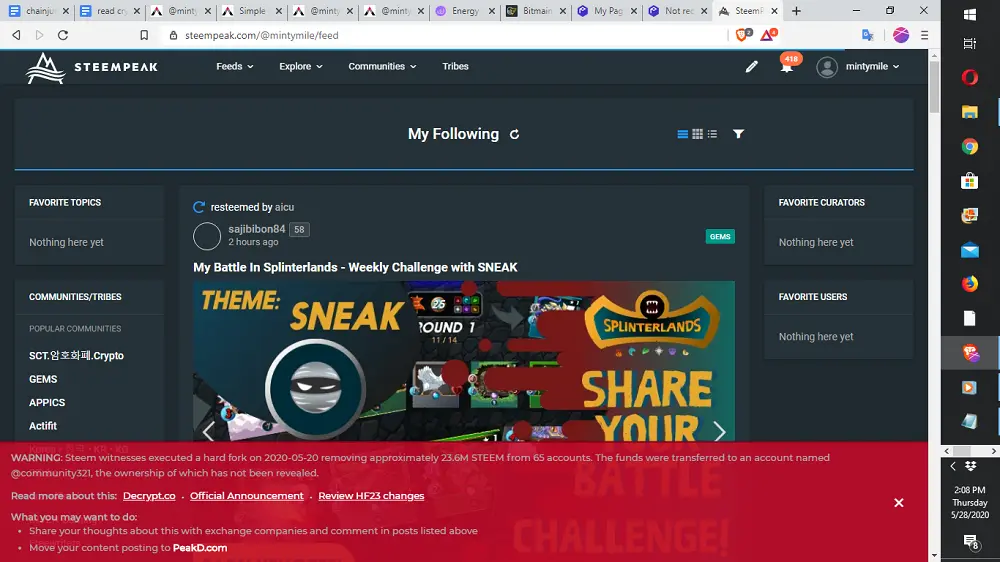The width and height of the screenshot is (1000, 562).
Task: Click the Splinterlands post thumbnail image
Action: (x=464, y=361)
